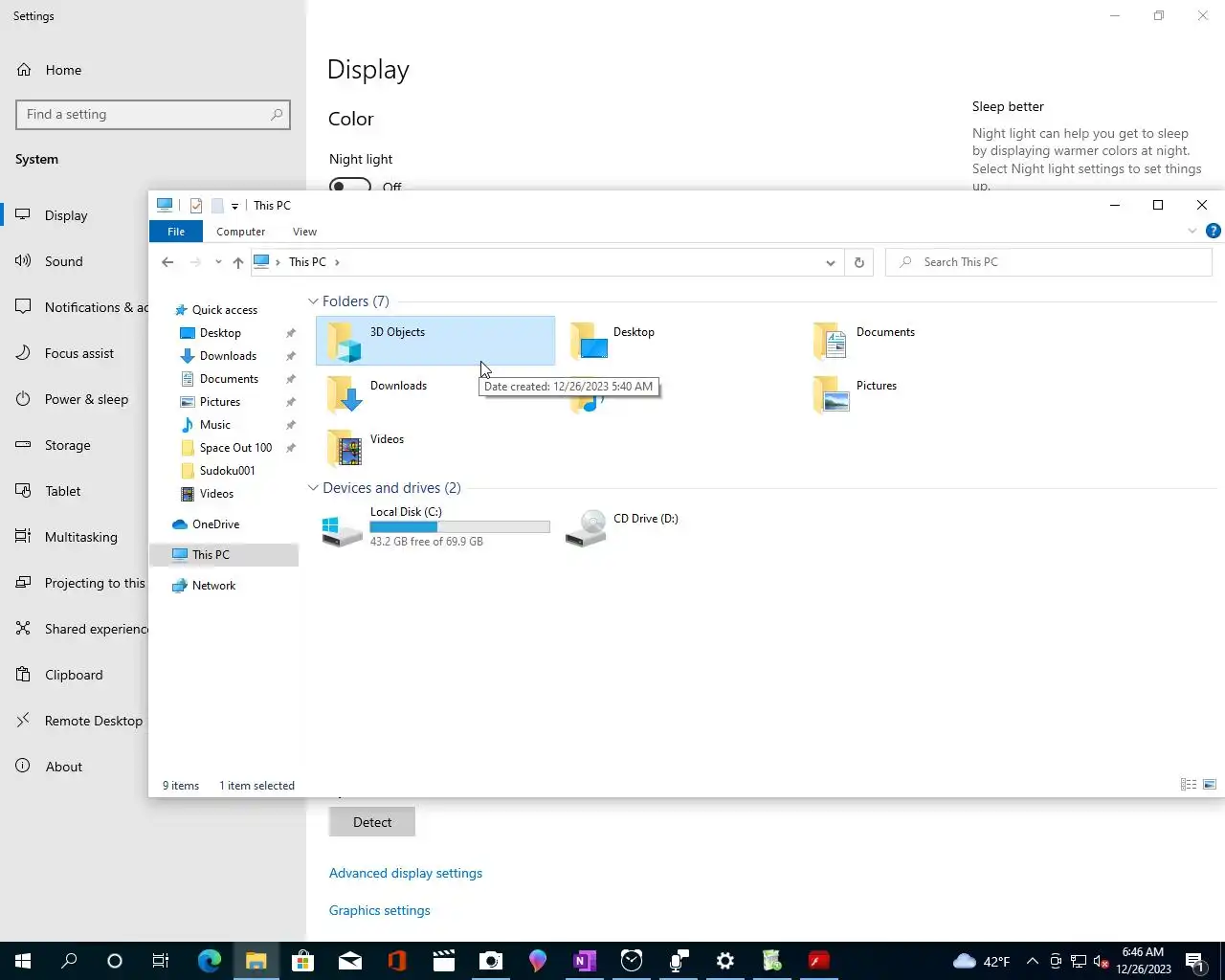Toggle the Night light switch in Settings
The height and width of the screenshot is (980, 1225).
(x=350, y=185)
